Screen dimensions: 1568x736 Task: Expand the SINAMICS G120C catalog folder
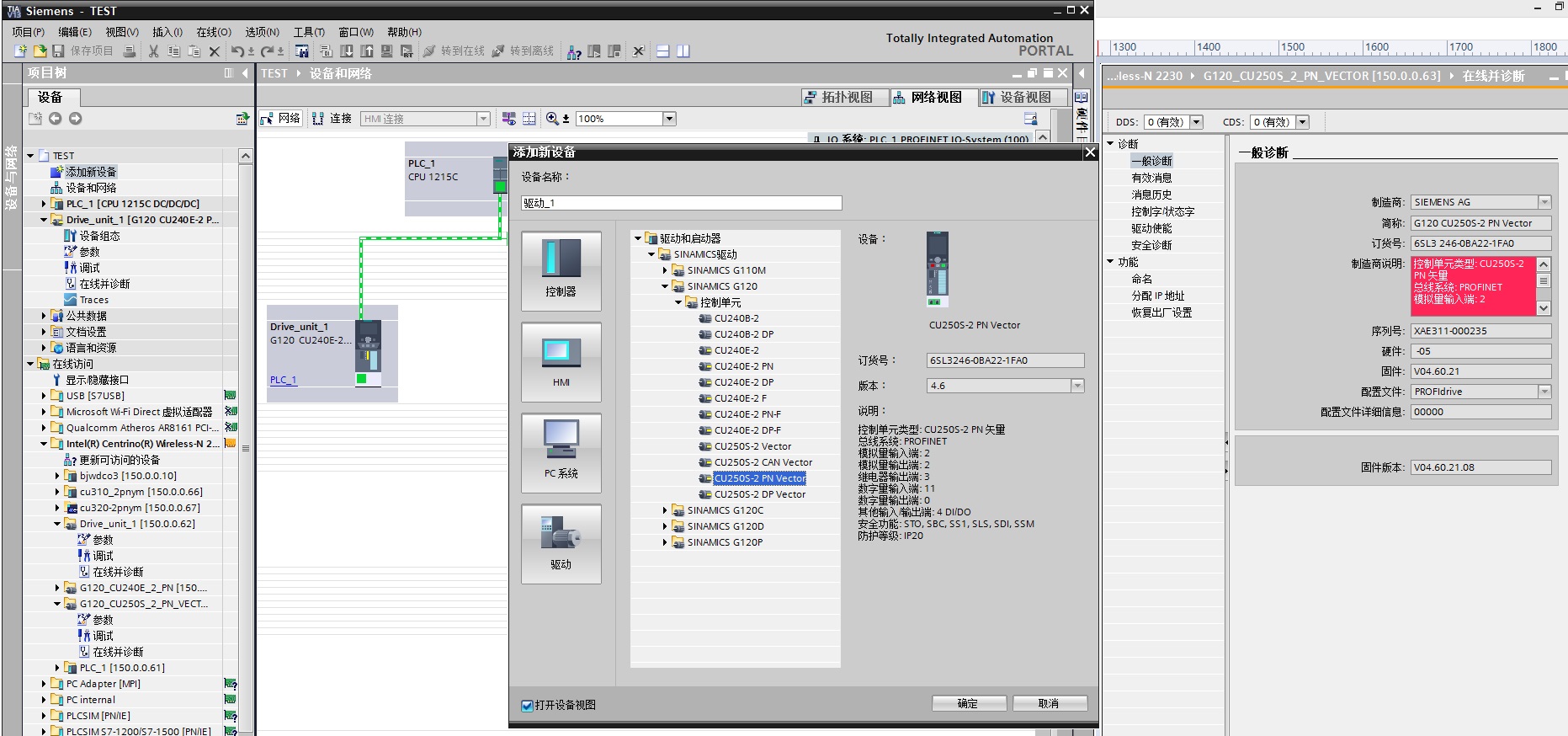coord(665,510)
